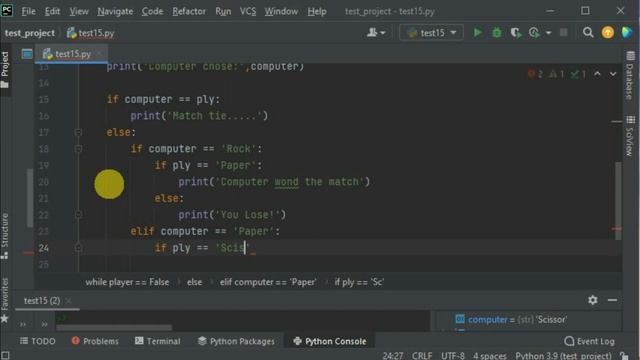Click the errors count indicator in editor
This screenshot has width=640, height=360.
coord(535,74)
